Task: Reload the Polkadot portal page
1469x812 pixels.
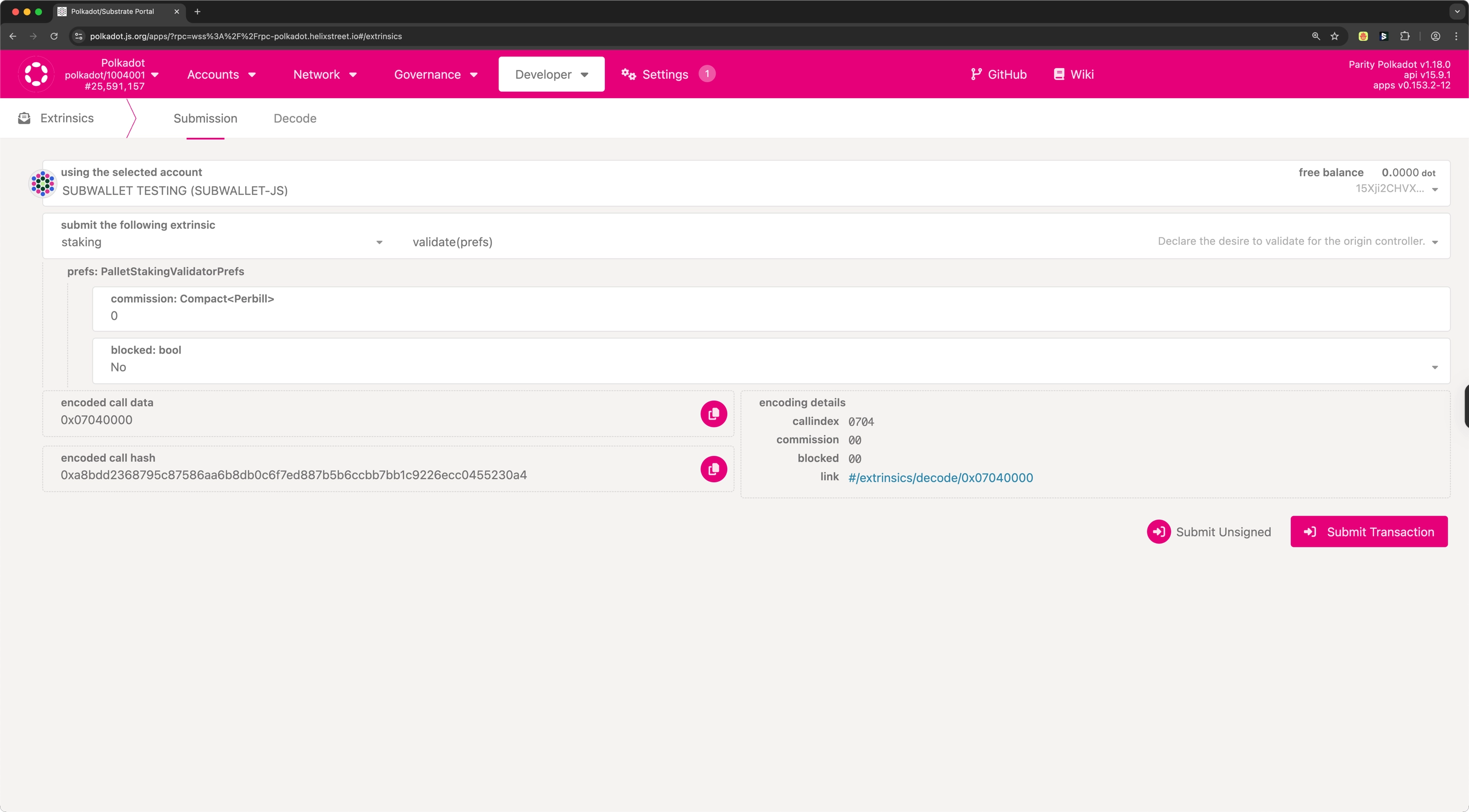Action: [53, 36]
